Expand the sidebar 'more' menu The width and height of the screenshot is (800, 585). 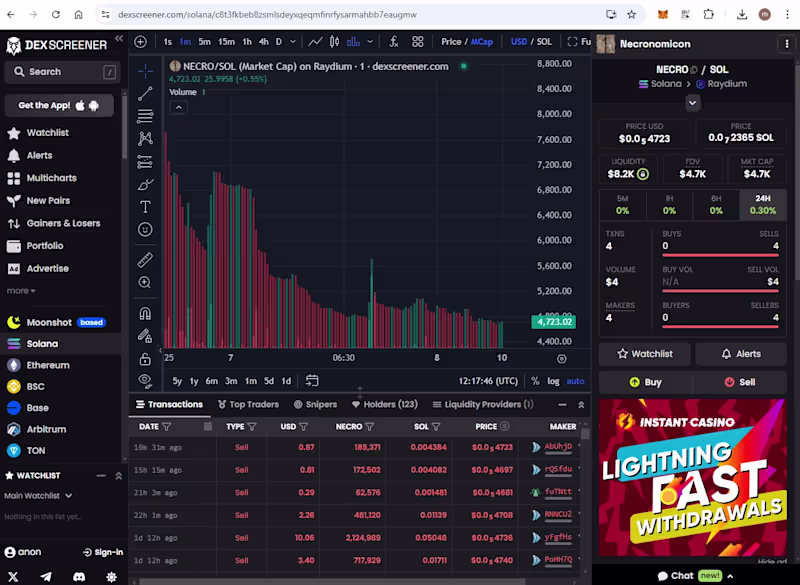click(x=21, y=291)
